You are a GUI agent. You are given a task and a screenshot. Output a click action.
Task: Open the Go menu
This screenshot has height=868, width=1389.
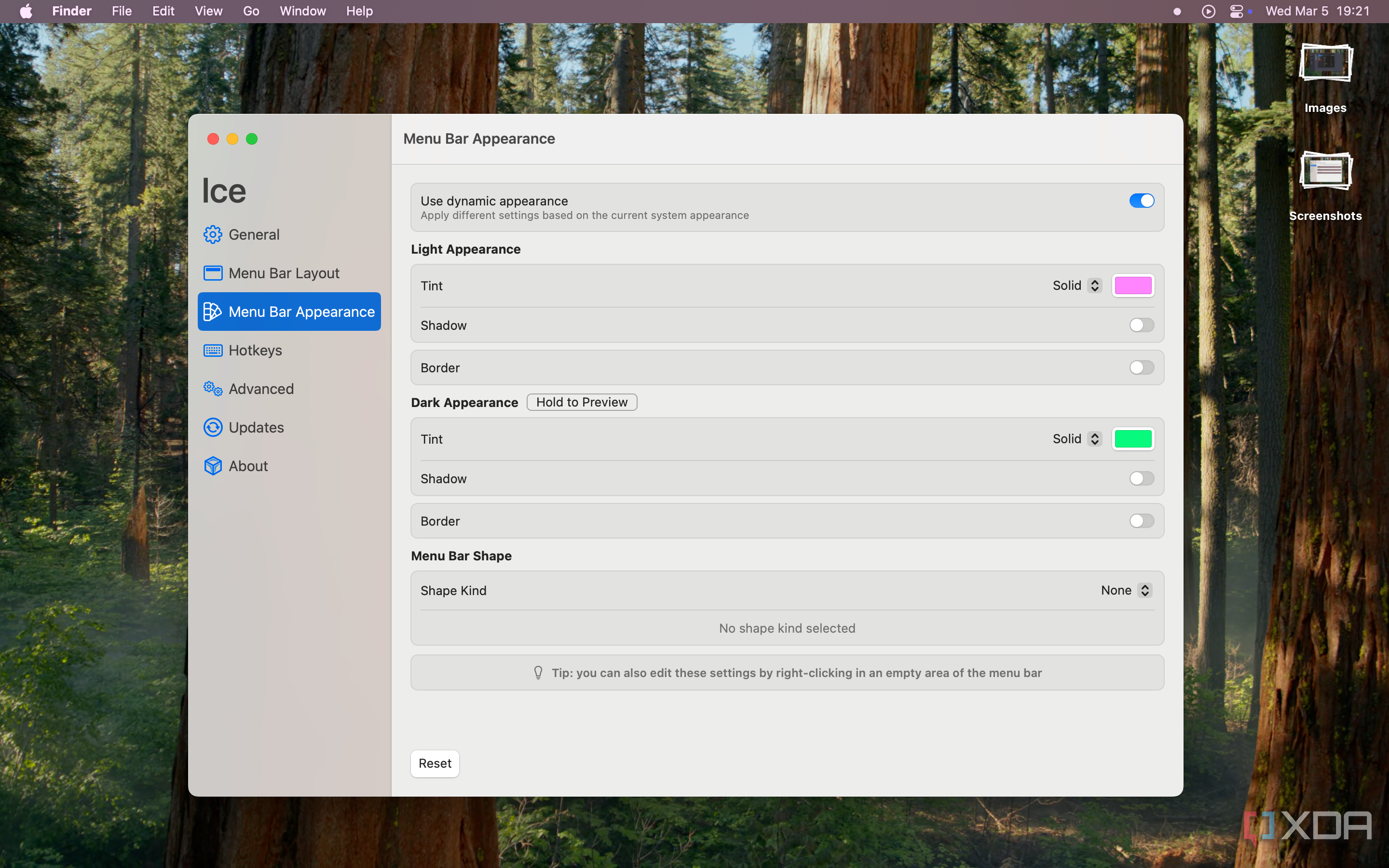coord(251,11)
